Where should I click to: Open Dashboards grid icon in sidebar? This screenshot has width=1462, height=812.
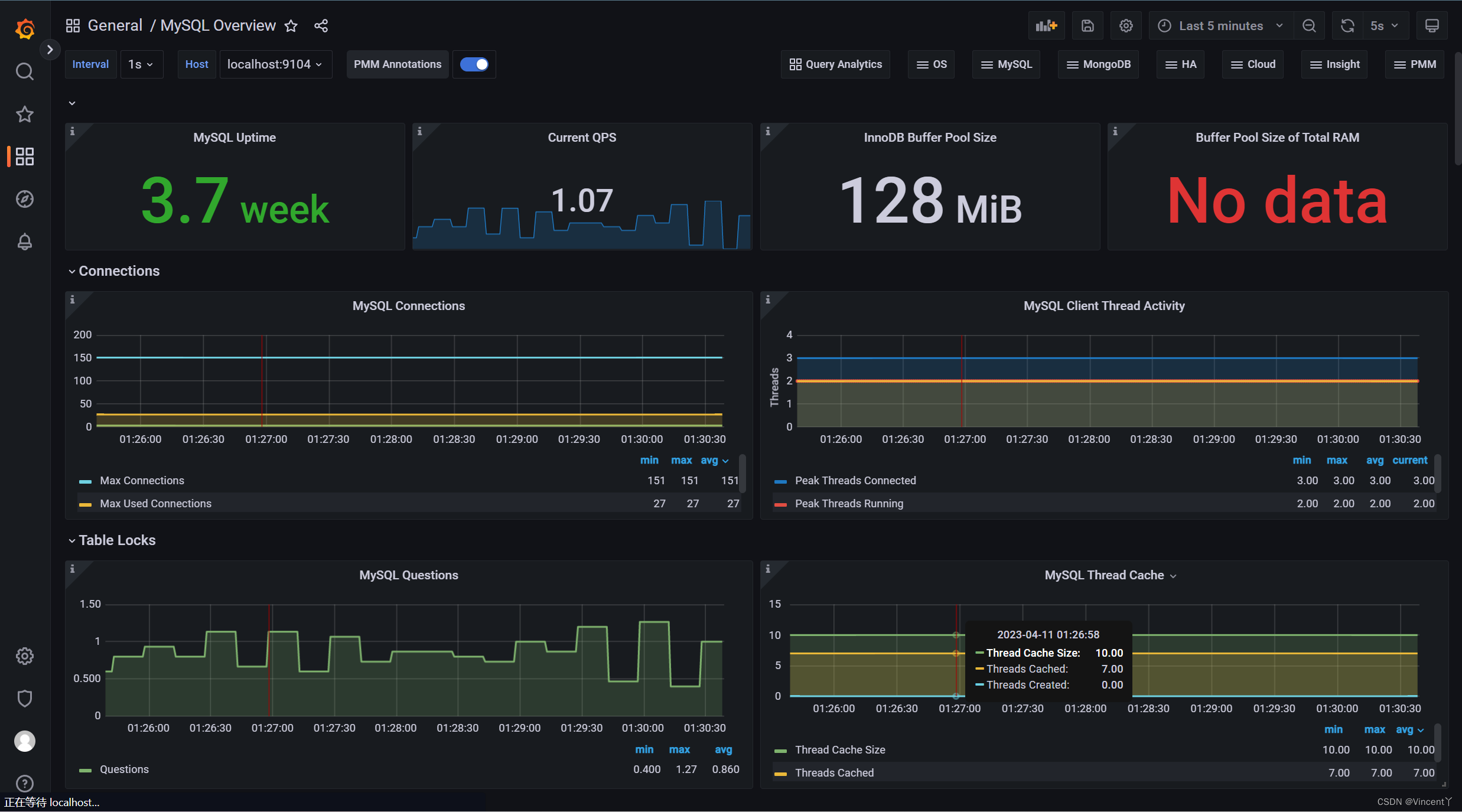pos(24,156)
